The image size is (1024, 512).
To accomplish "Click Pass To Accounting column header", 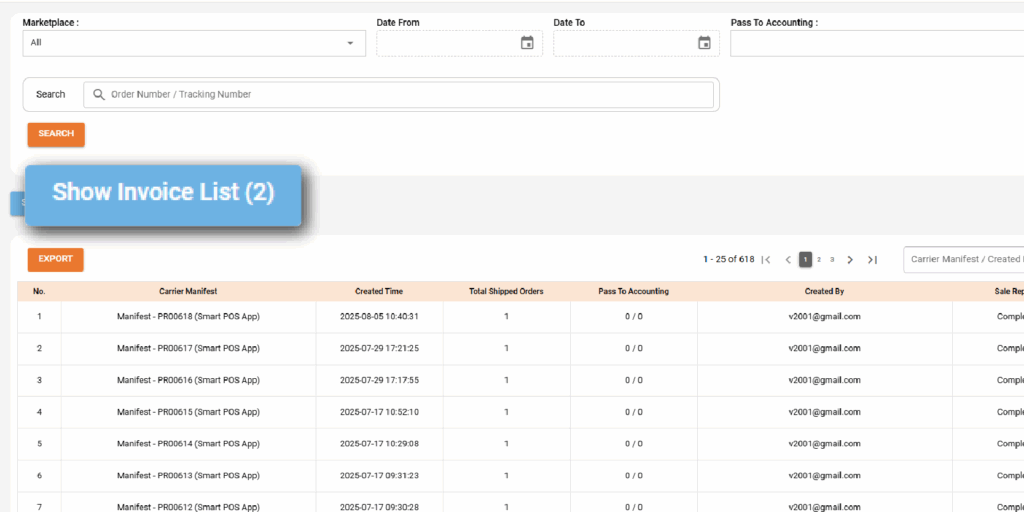I will point(633,291).
